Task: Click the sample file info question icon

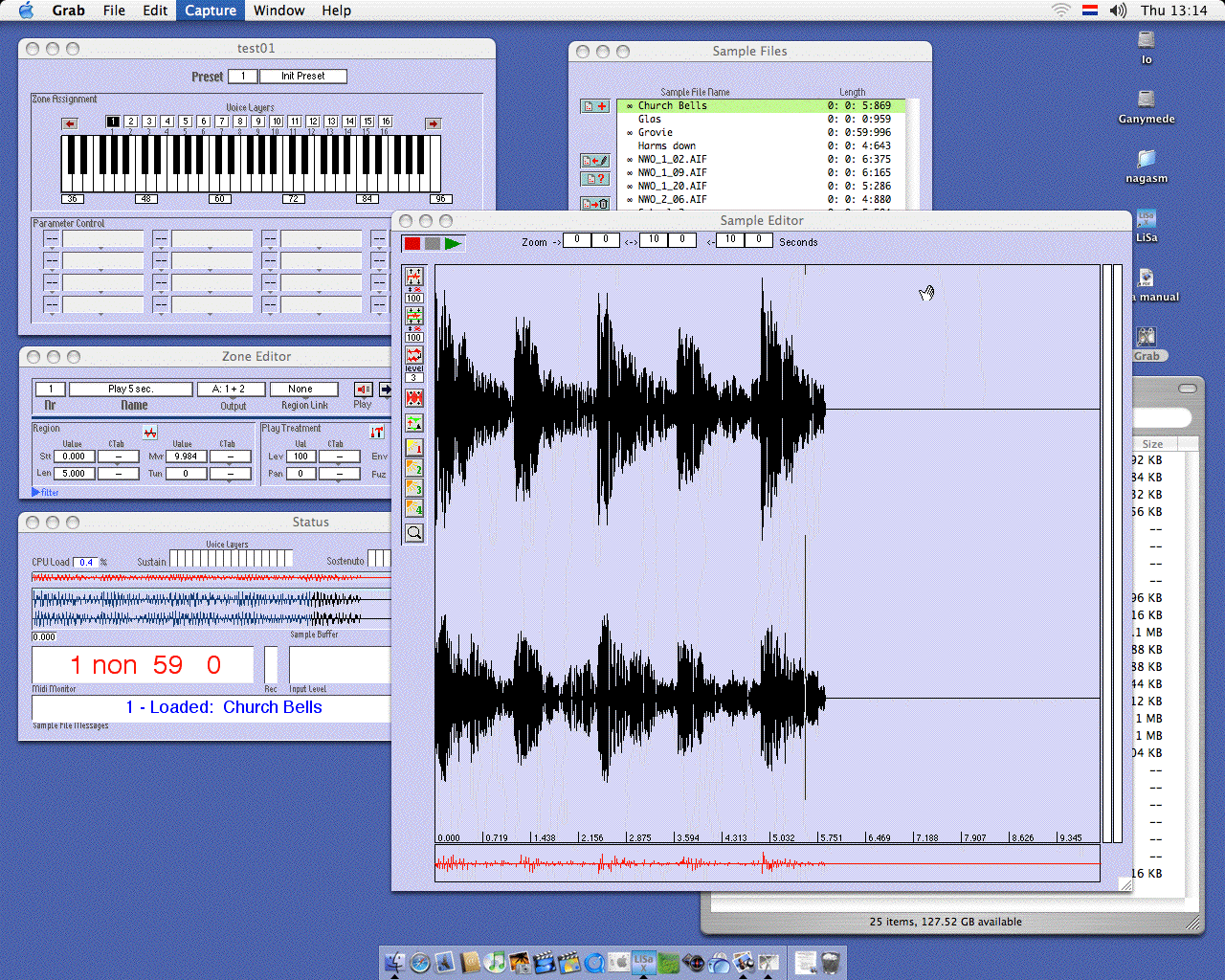Action: click(595, 179)
